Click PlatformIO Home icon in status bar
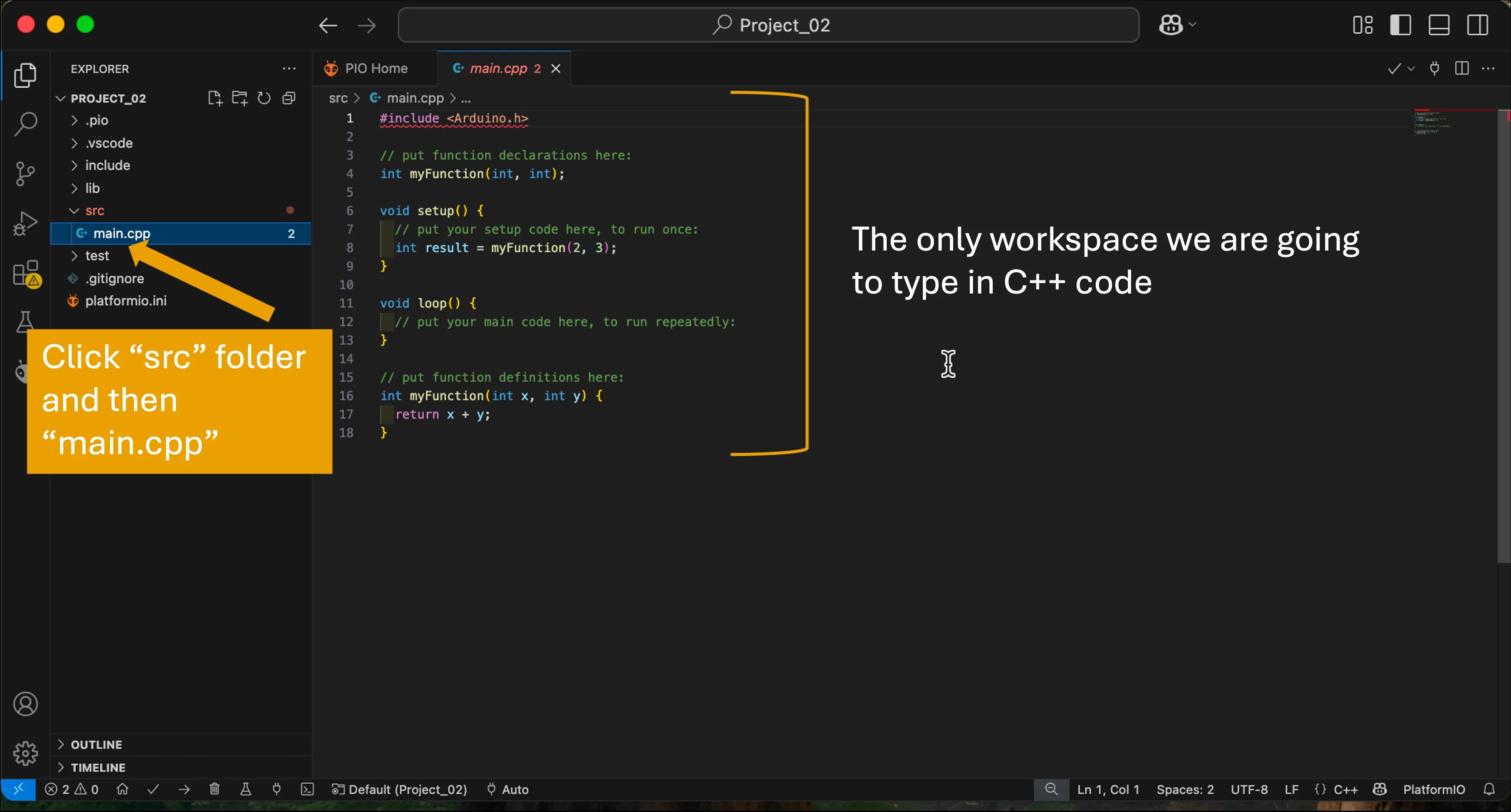The image size is (1511, 812). [x=123, y=789]
